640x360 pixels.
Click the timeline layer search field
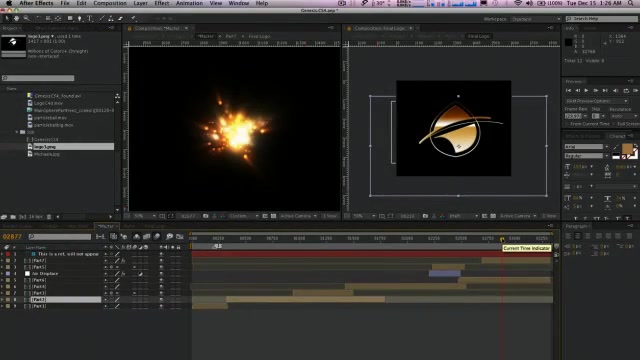60,236
